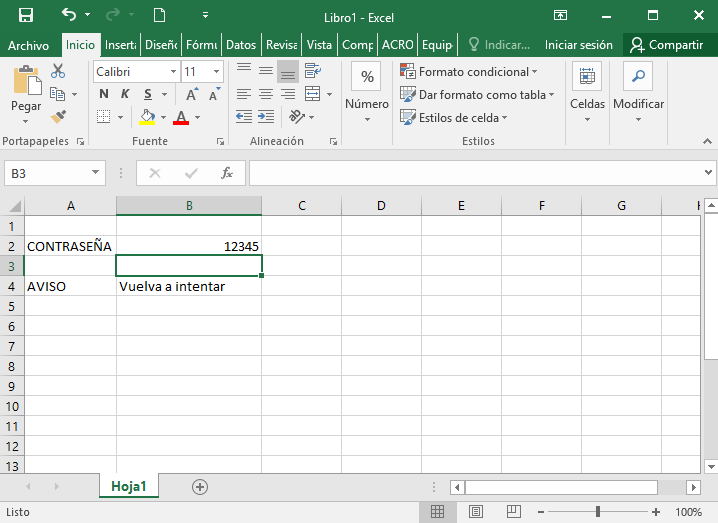
Task: Add a new sheet with plus icon
Action: (x=200, y=487)
